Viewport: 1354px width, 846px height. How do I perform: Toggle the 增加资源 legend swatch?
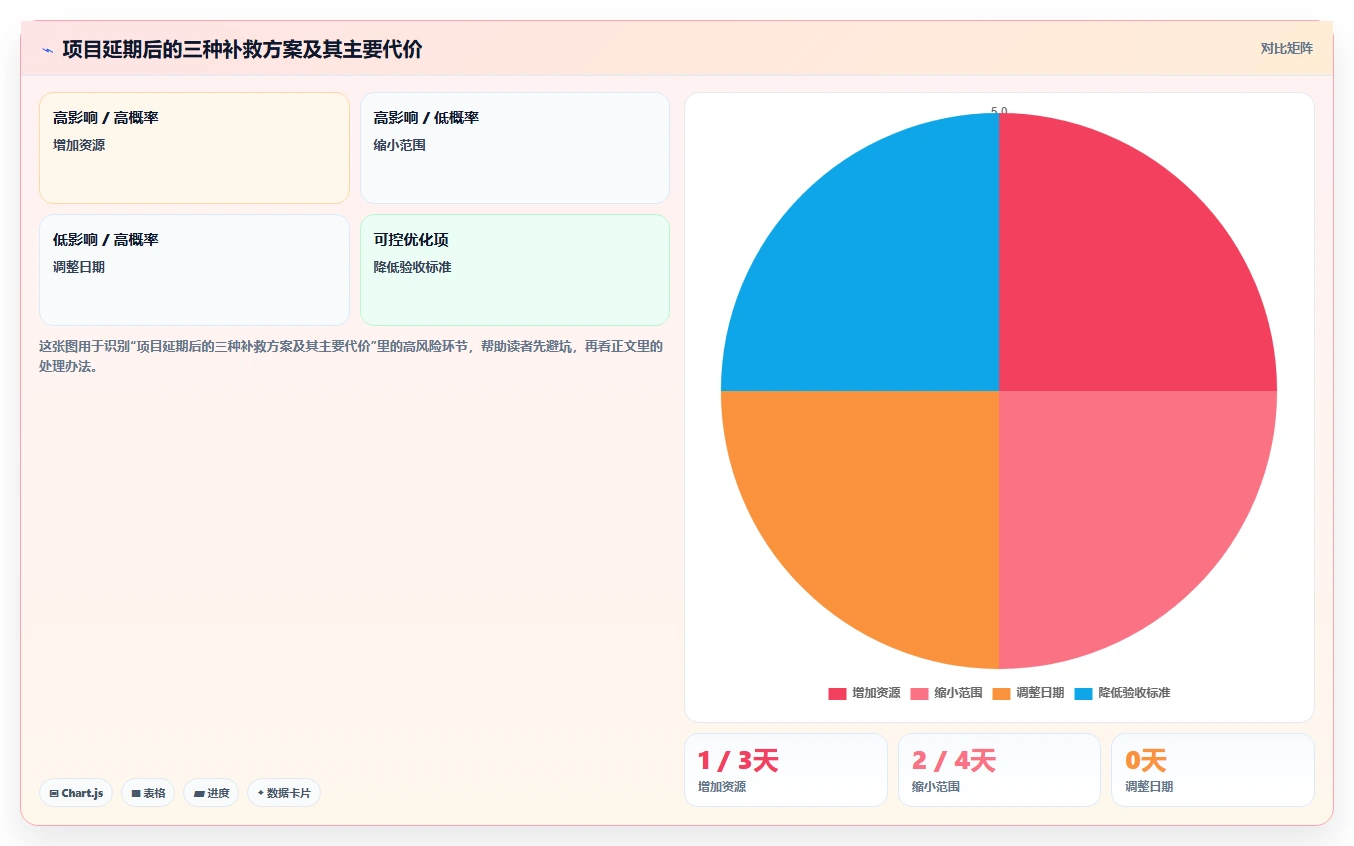[837, 693]
